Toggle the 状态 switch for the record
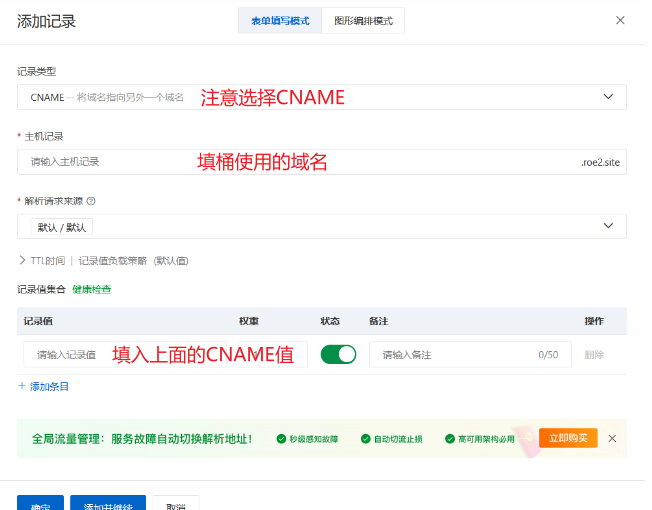 (x=338, y=354)
